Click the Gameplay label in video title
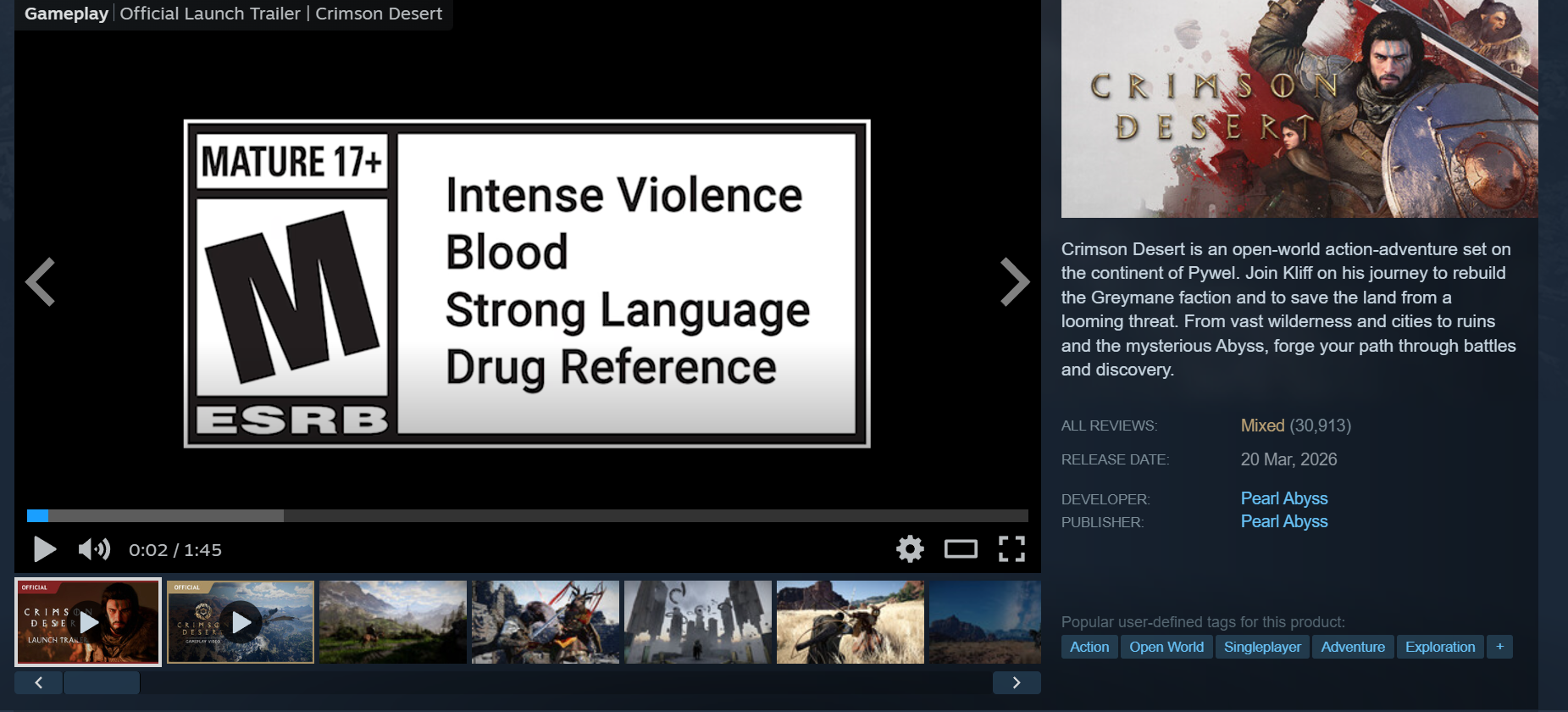Viewport: 1568px width, 712px height. (x=66, y=14)
